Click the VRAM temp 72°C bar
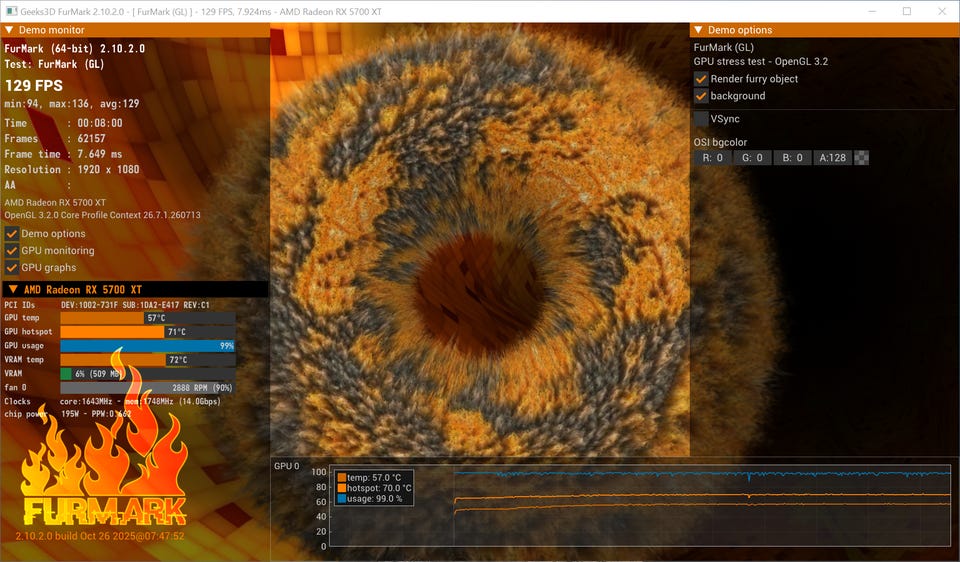960x562 pixels. point(148,360)
